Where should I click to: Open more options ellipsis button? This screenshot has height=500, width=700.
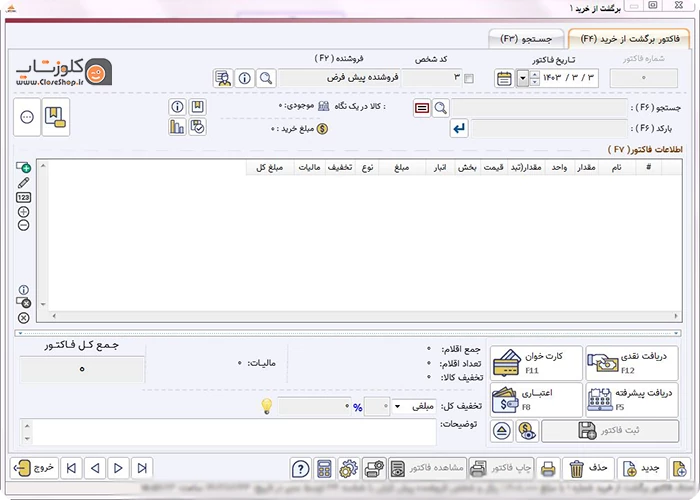27,117
